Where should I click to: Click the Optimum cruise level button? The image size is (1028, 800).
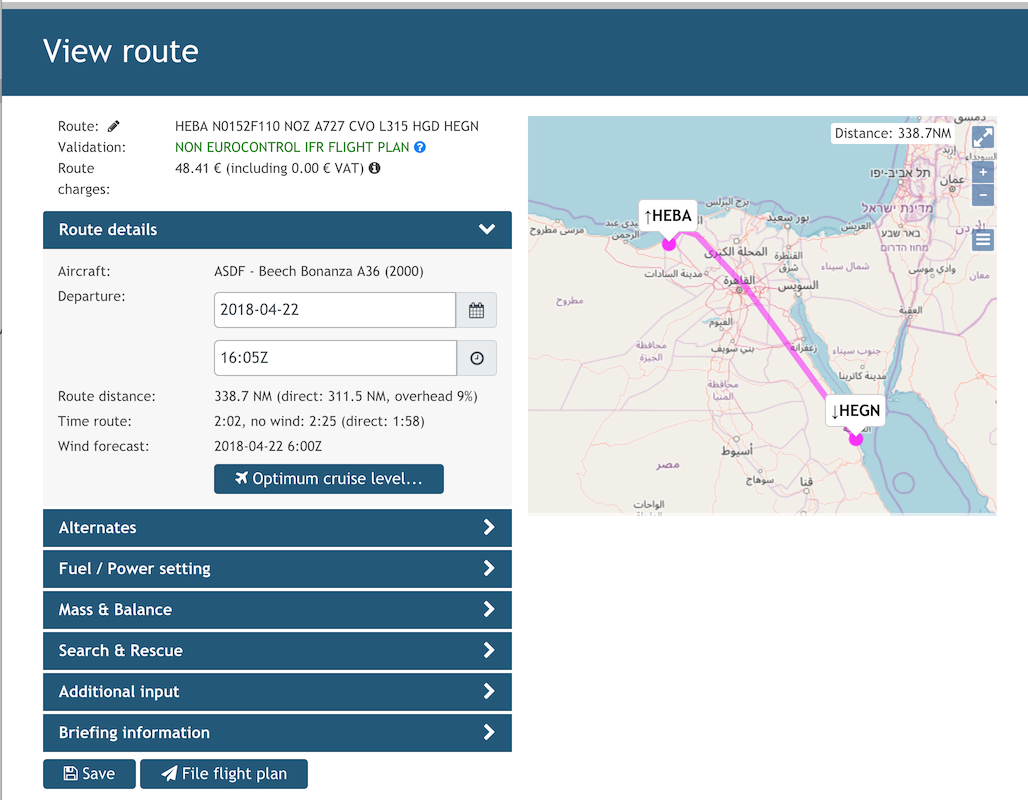tap(328, 479)
